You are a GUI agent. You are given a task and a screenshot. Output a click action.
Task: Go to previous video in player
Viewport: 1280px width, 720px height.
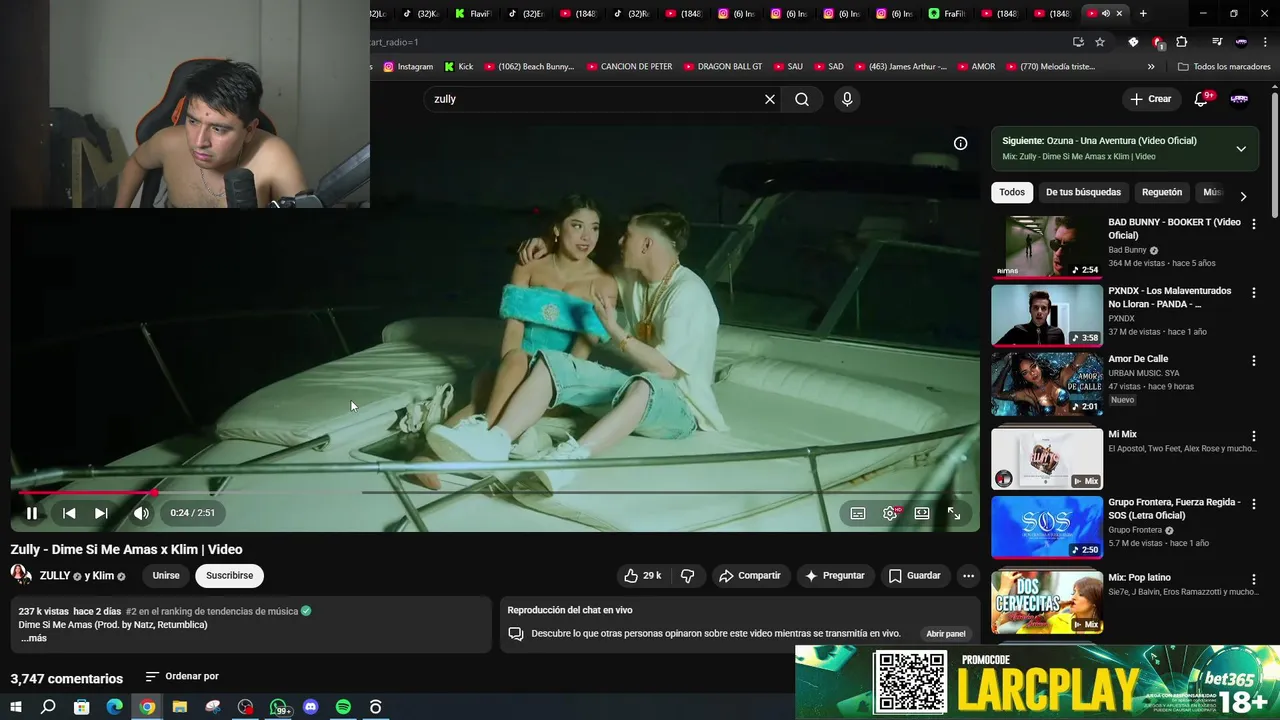[69, 513]
